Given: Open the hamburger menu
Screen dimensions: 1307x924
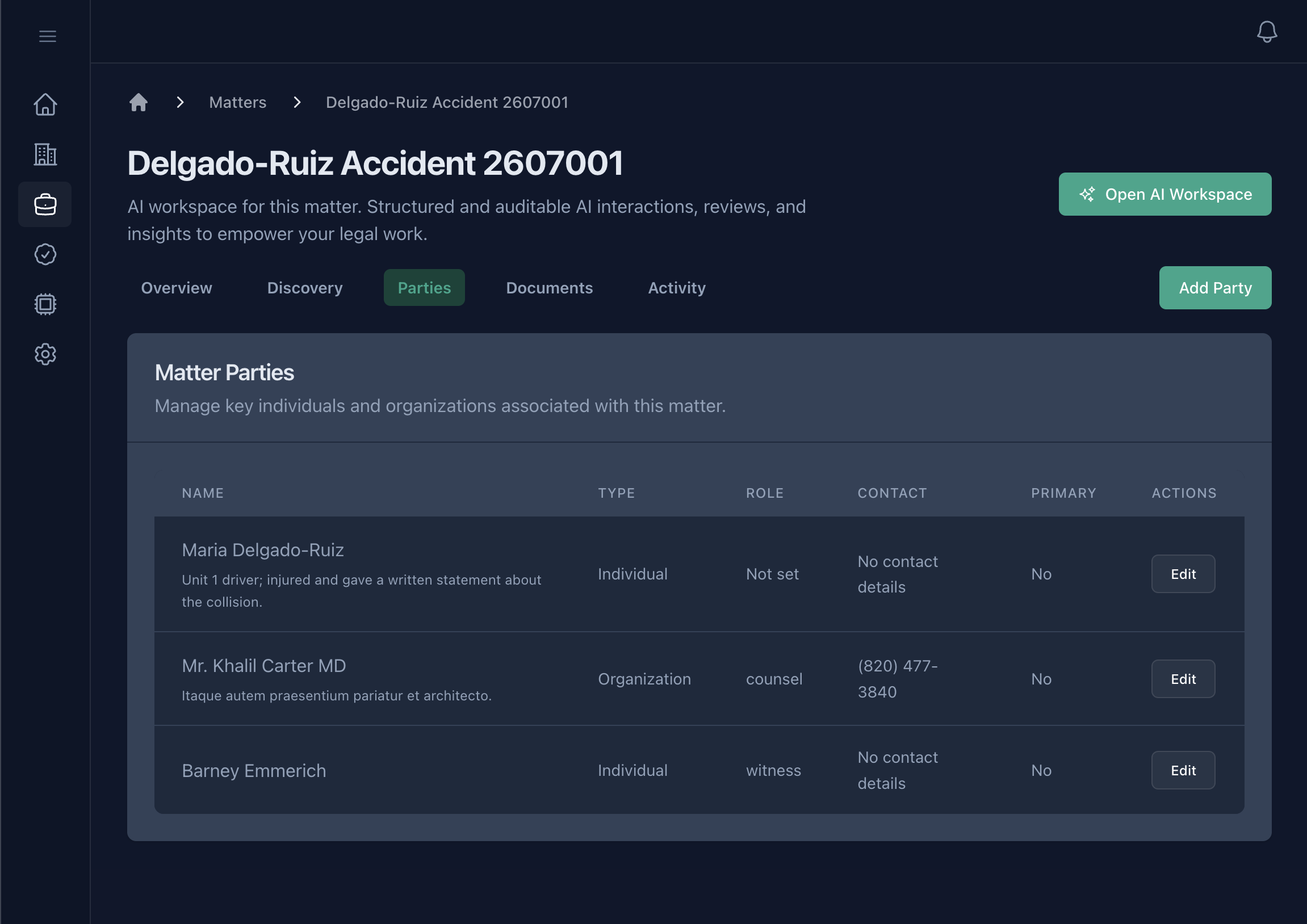Looking at the screenshot, I should [x=47, y=36].
